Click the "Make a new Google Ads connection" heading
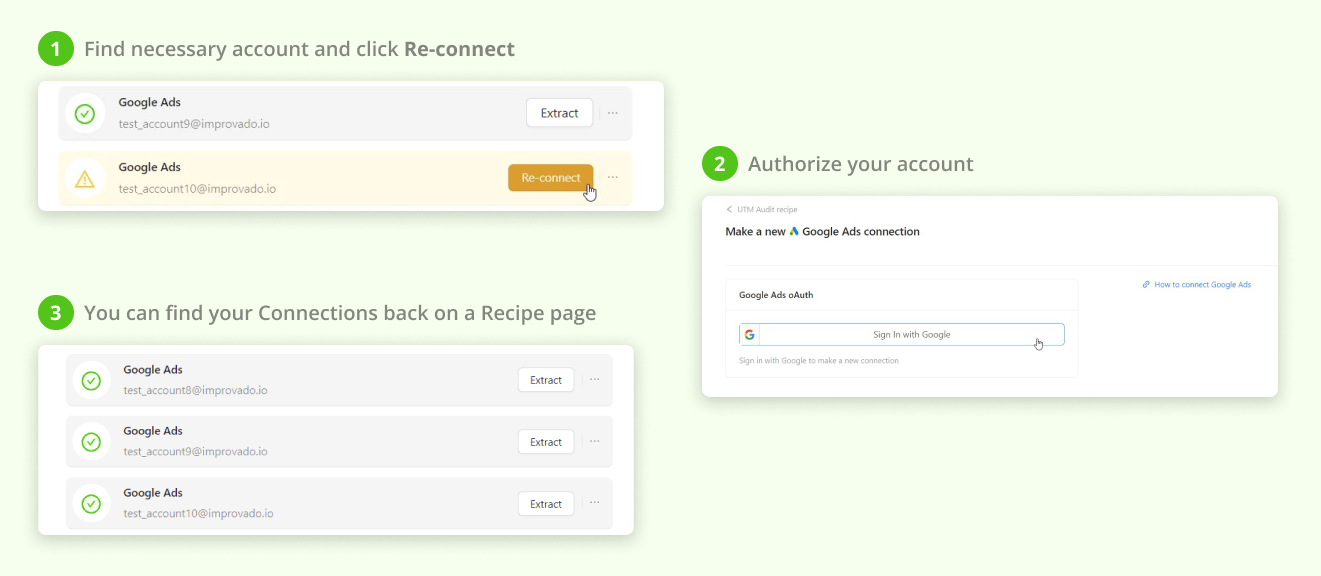This screenshot has height=576, width=1321. point(822,232)
